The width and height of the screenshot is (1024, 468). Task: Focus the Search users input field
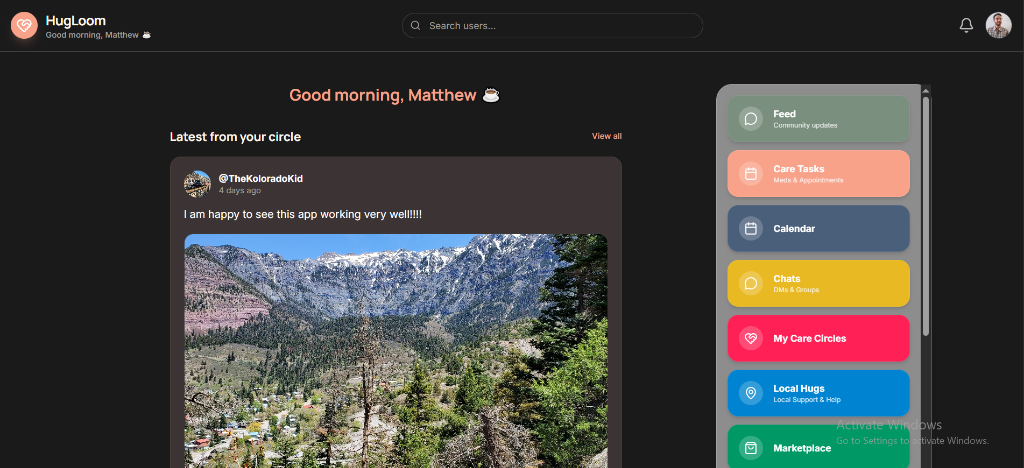click(x=560, y=26)
